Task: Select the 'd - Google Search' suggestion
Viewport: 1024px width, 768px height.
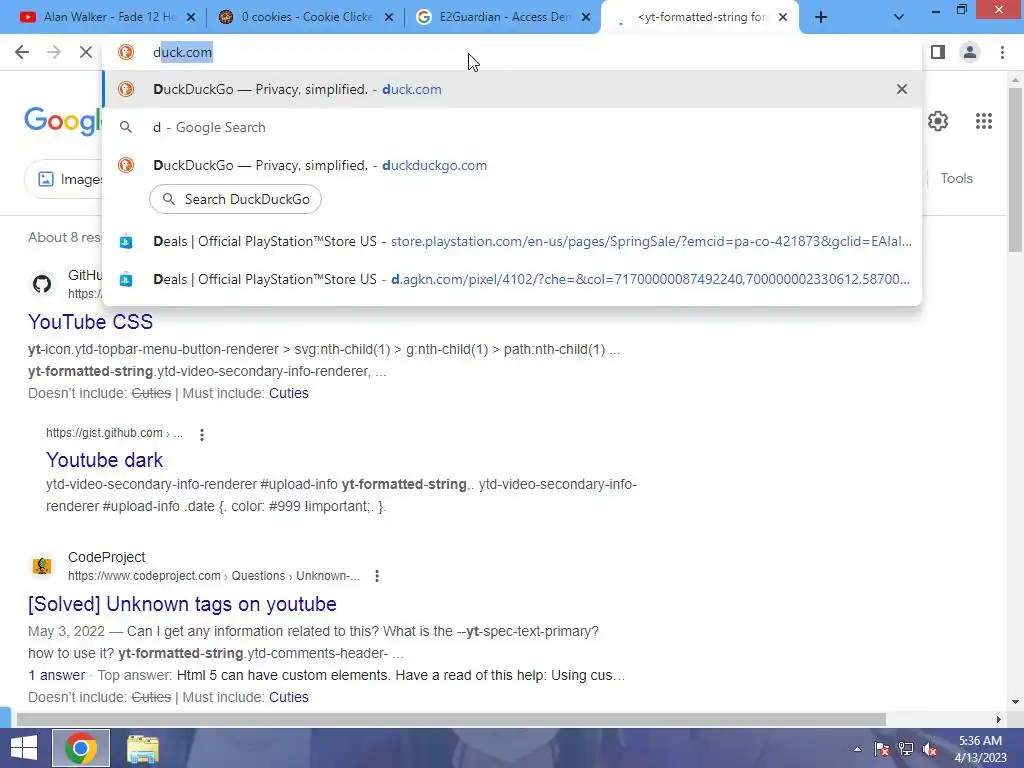Action: tap(512, 127)
